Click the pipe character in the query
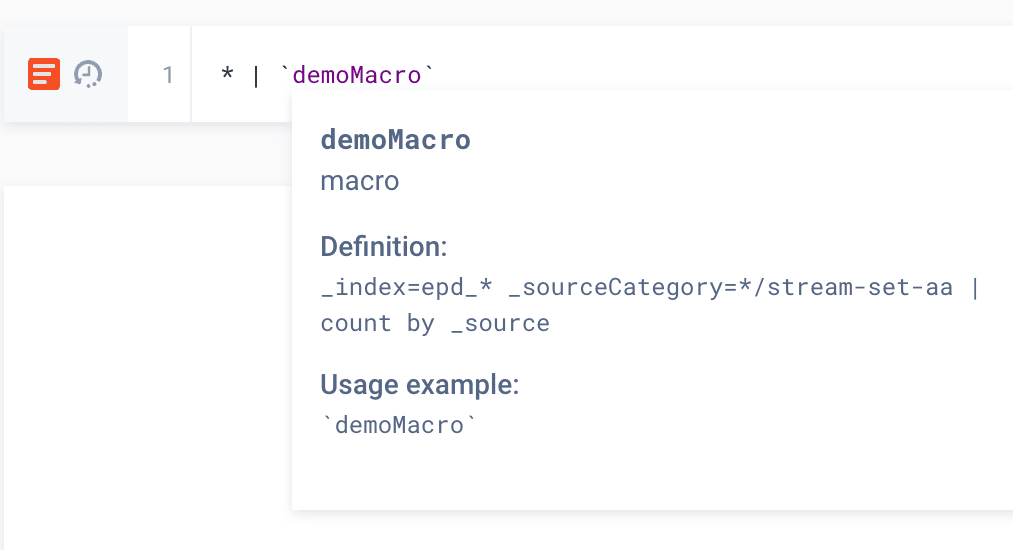Viewport: 1013px width, 550px height. (x=255, y=75)
